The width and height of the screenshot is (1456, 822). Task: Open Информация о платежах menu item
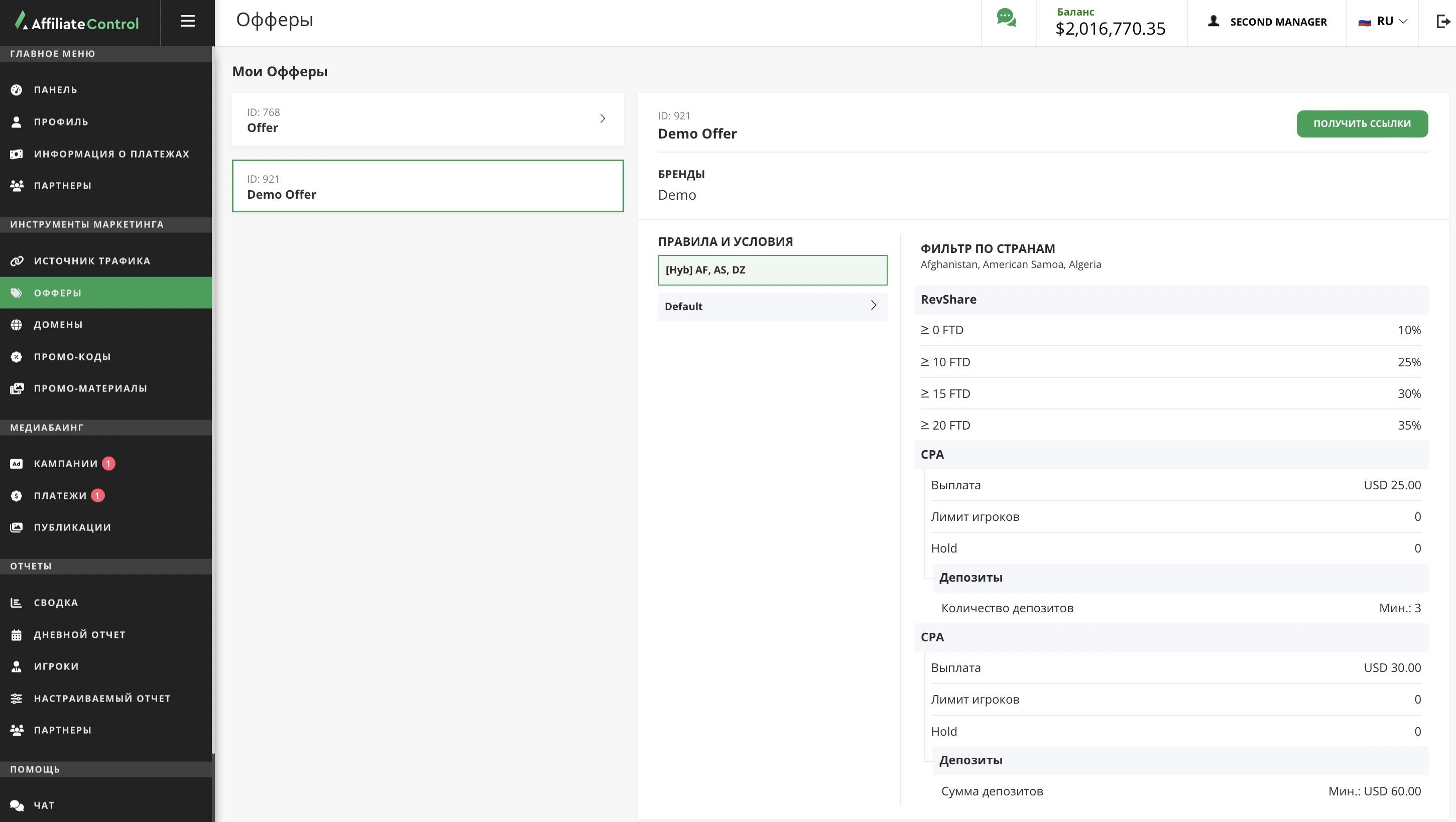(x=111, y=154)
